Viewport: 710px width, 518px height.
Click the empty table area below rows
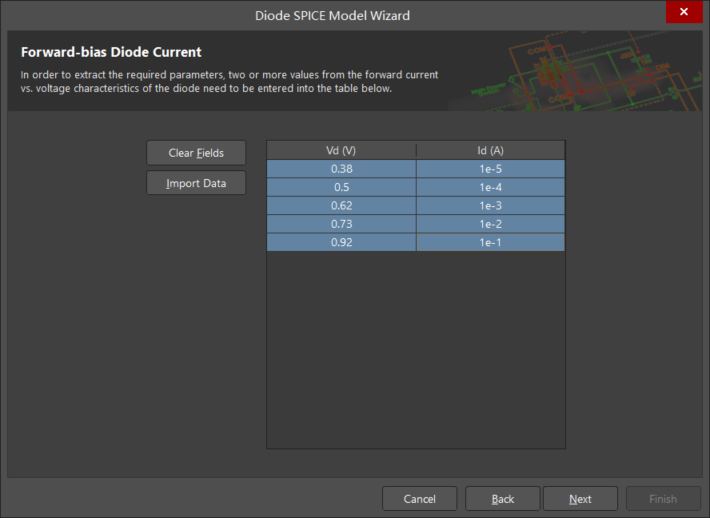pyautogui.click(x=415, y=350)
